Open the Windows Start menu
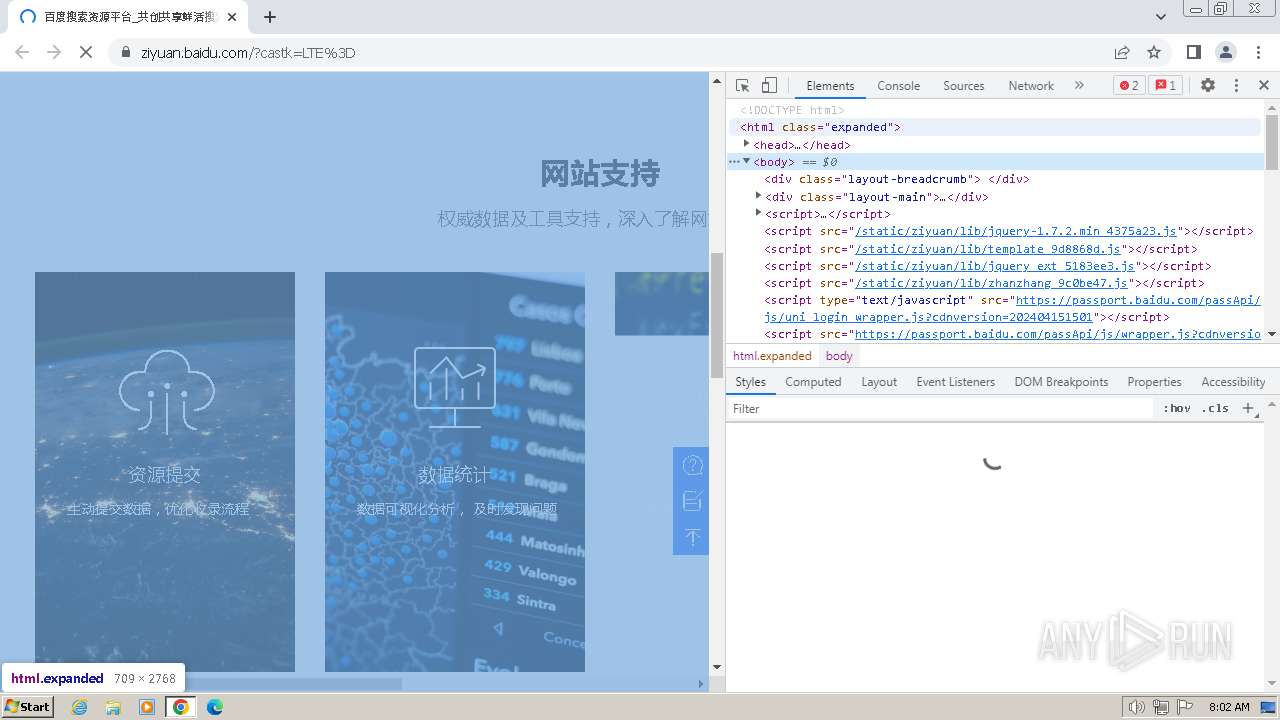This screenshot has height=720, width=1280. point(28,707)
